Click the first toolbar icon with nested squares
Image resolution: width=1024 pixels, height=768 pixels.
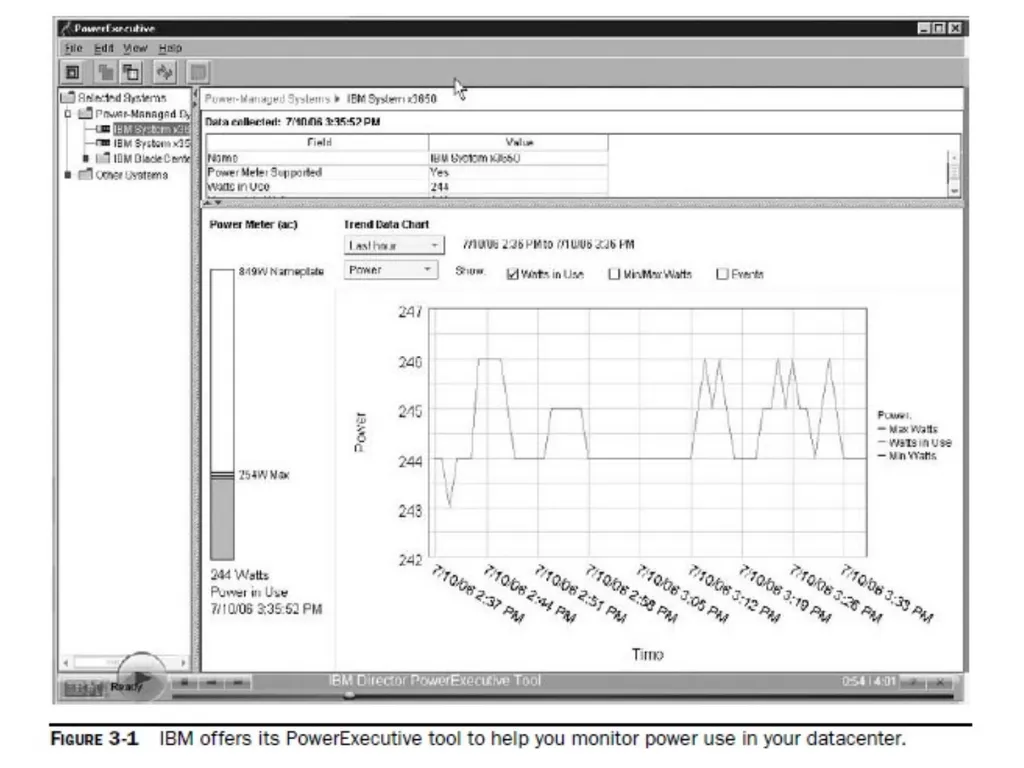73,72
